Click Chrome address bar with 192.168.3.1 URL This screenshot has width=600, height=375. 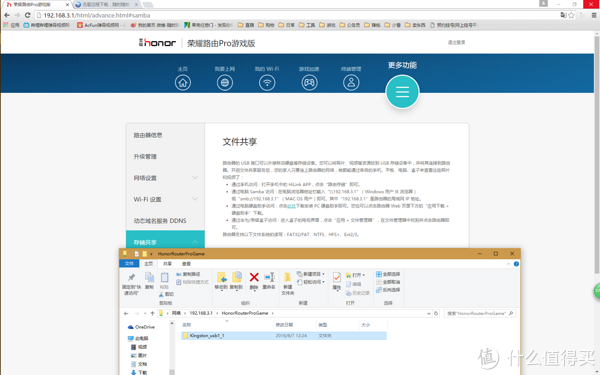pyautogui.click(x=297, y=15)
